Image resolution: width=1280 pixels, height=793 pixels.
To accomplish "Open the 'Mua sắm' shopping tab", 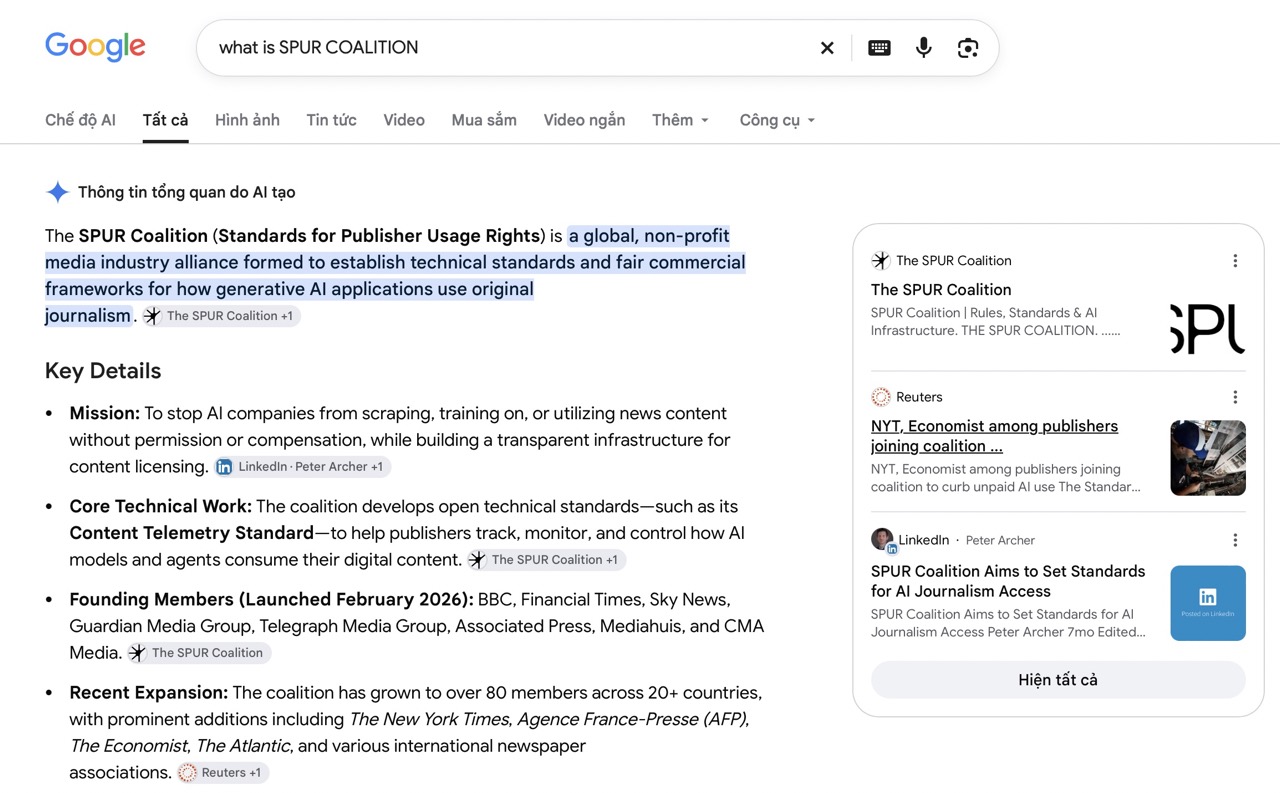I will (484, 120).
